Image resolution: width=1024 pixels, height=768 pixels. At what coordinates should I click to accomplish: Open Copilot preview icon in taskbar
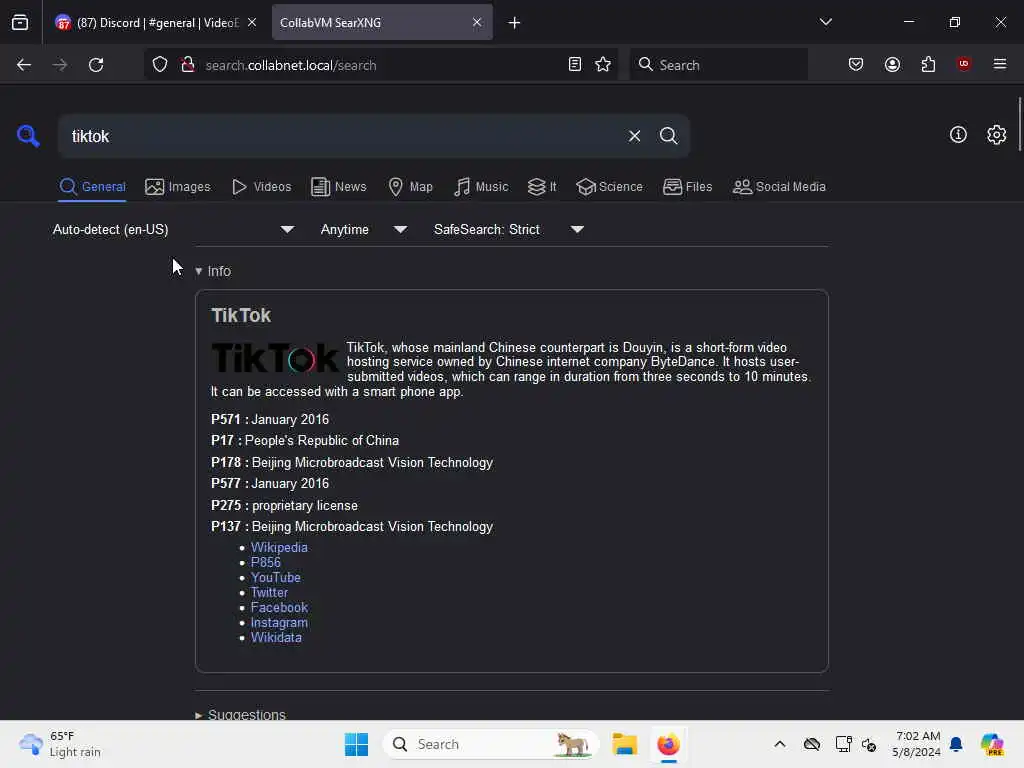point(992,744)
